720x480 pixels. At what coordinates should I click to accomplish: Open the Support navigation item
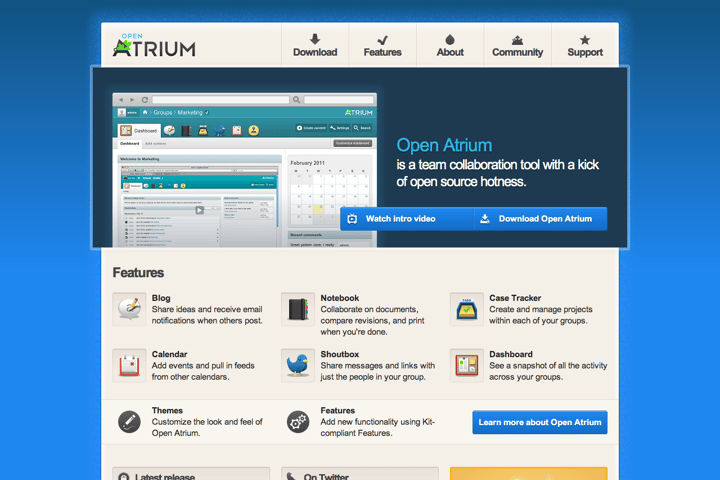pyautogui.click(x=585, y=45)
